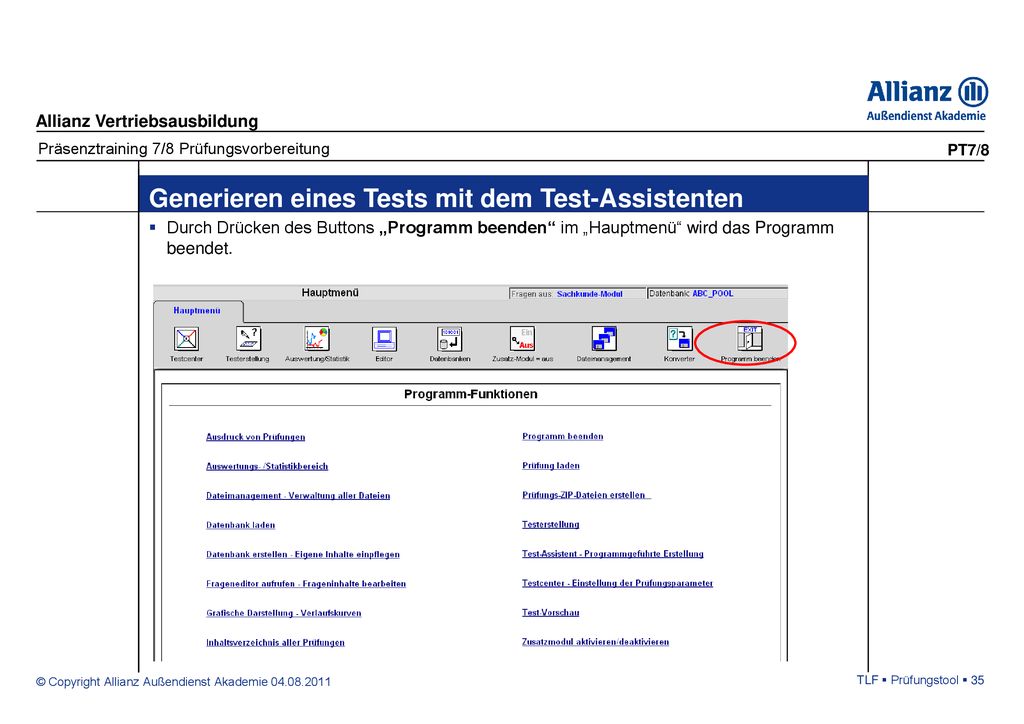The height and width of the screenshot is (724, 1024).
Task: Select the Hauptmenü tab
Action: tap(197, 311)
